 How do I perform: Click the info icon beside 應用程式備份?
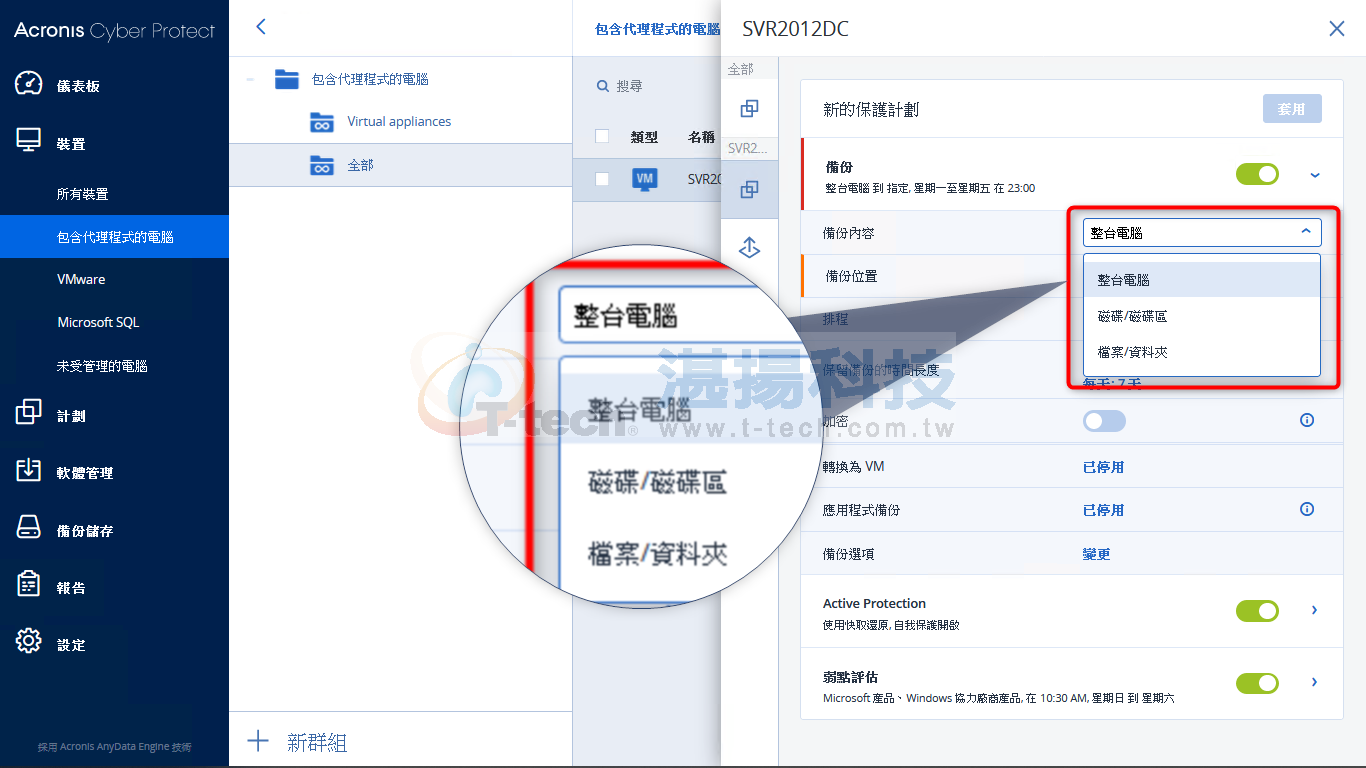[x=1307, y=509]
